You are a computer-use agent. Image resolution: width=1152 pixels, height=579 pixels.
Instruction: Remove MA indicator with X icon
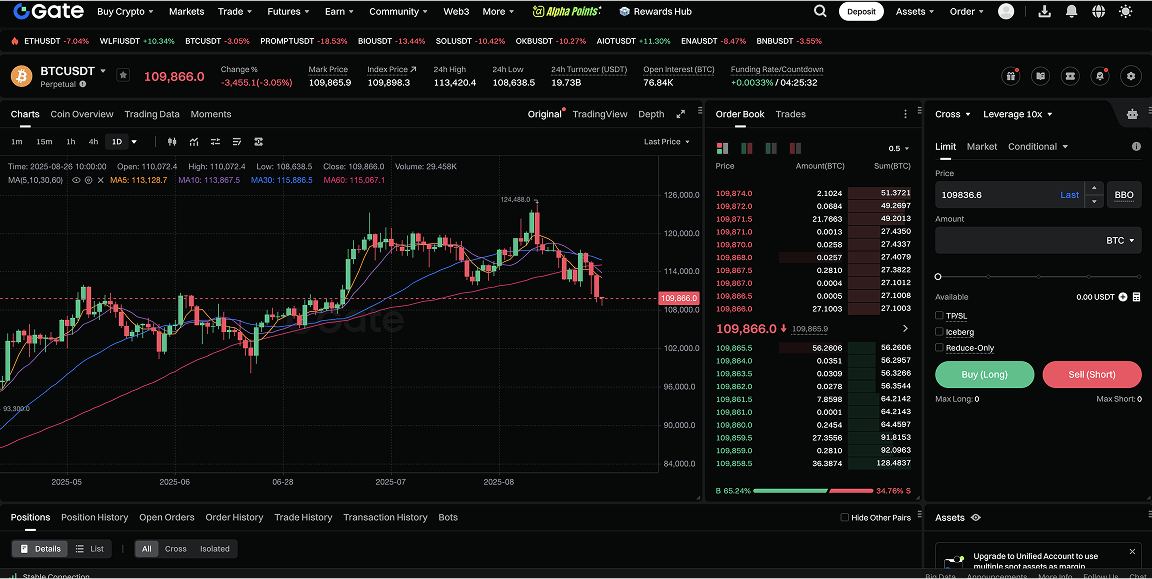[x=101, y=180]
